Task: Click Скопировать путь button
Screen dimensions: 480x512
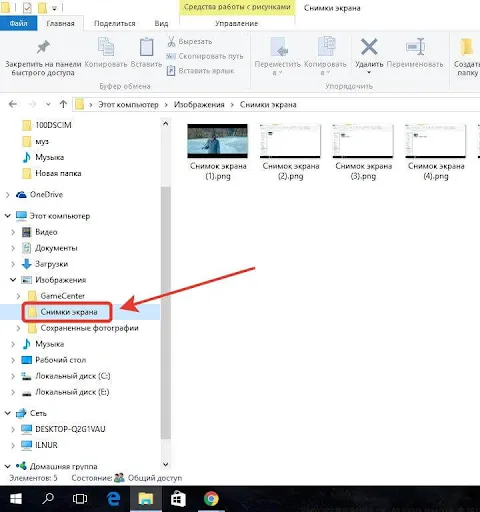Action: point(205,56)
